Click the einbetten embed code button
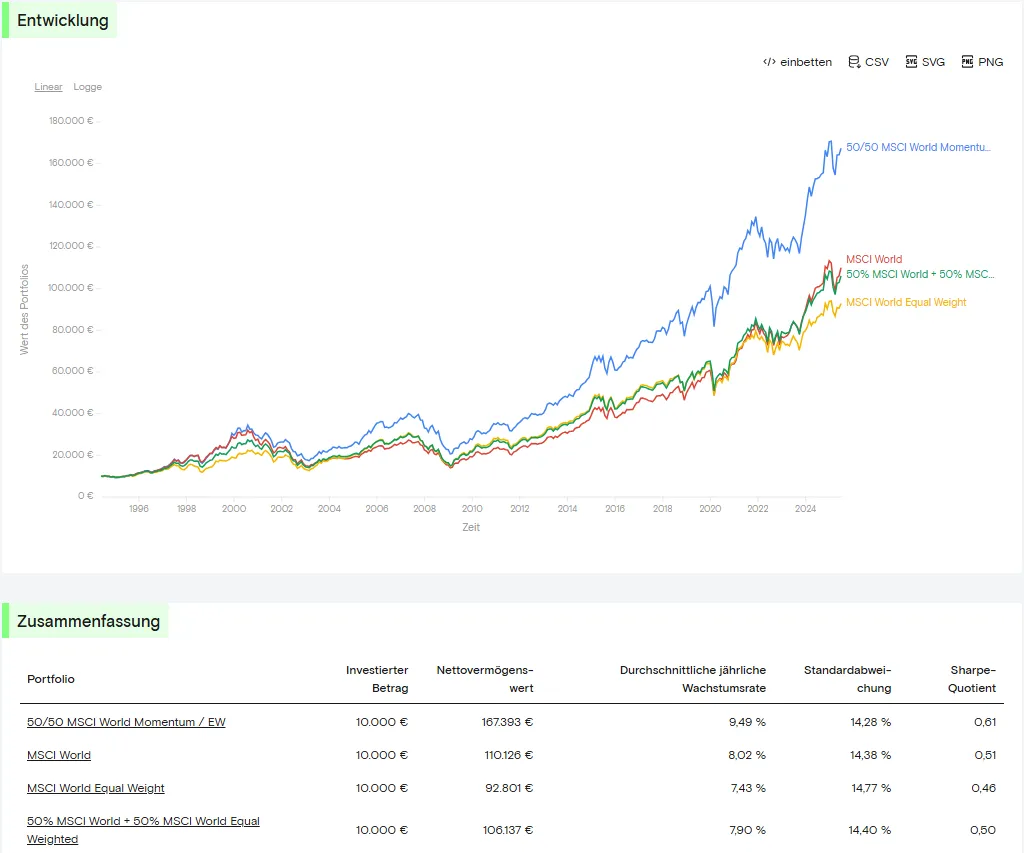1024x853 pixels. [x=797, y=62]
